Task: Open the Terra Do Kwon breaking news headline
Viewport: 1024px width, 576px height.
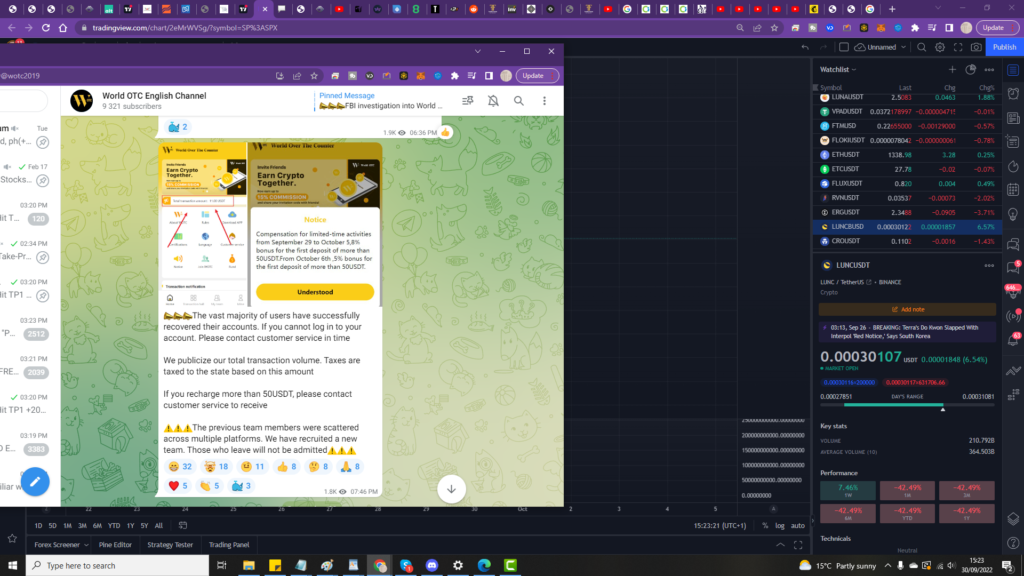Action: (908, 332)
